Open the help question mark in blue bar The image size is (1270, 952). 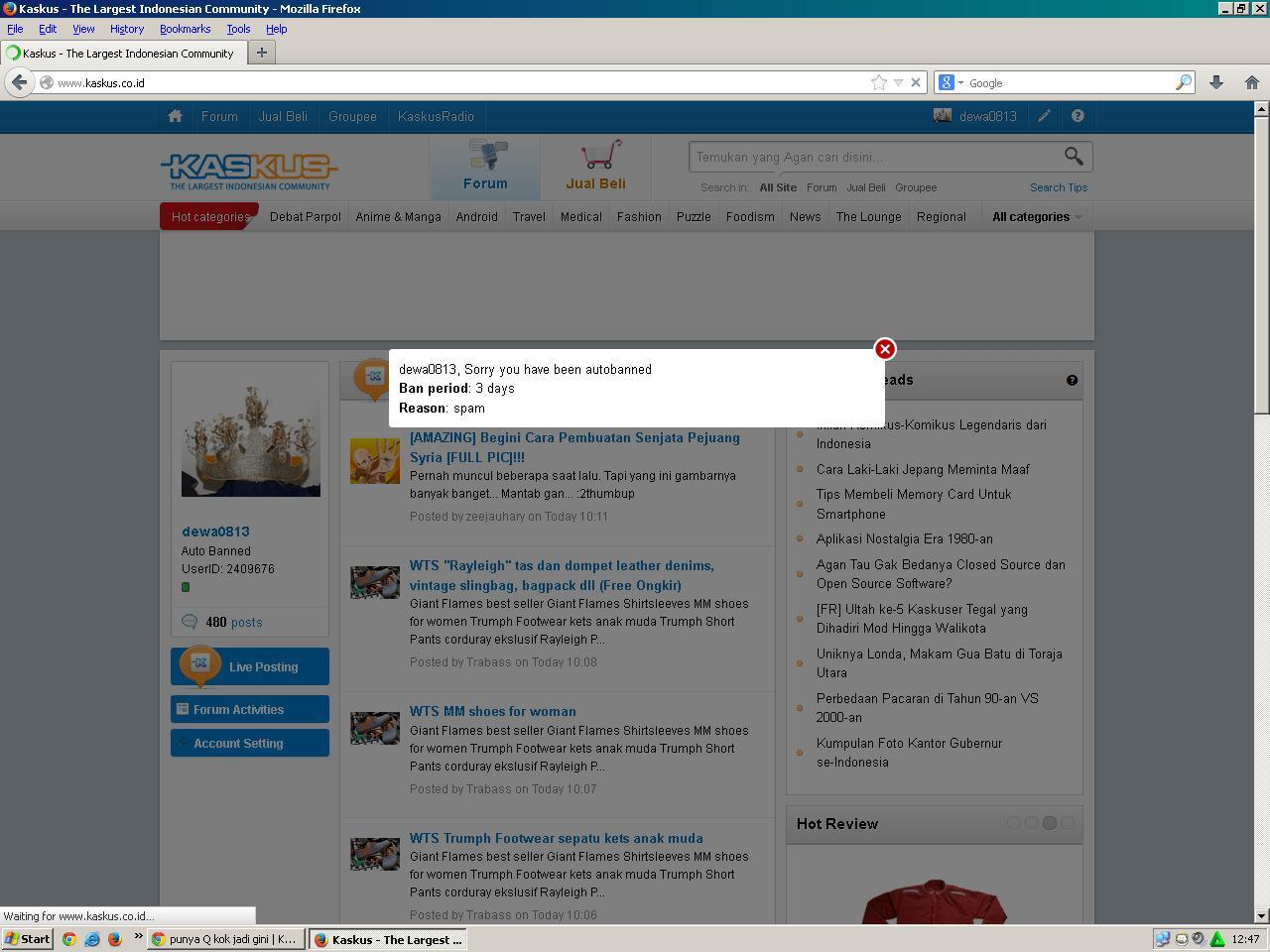(x=1078, y=116)
